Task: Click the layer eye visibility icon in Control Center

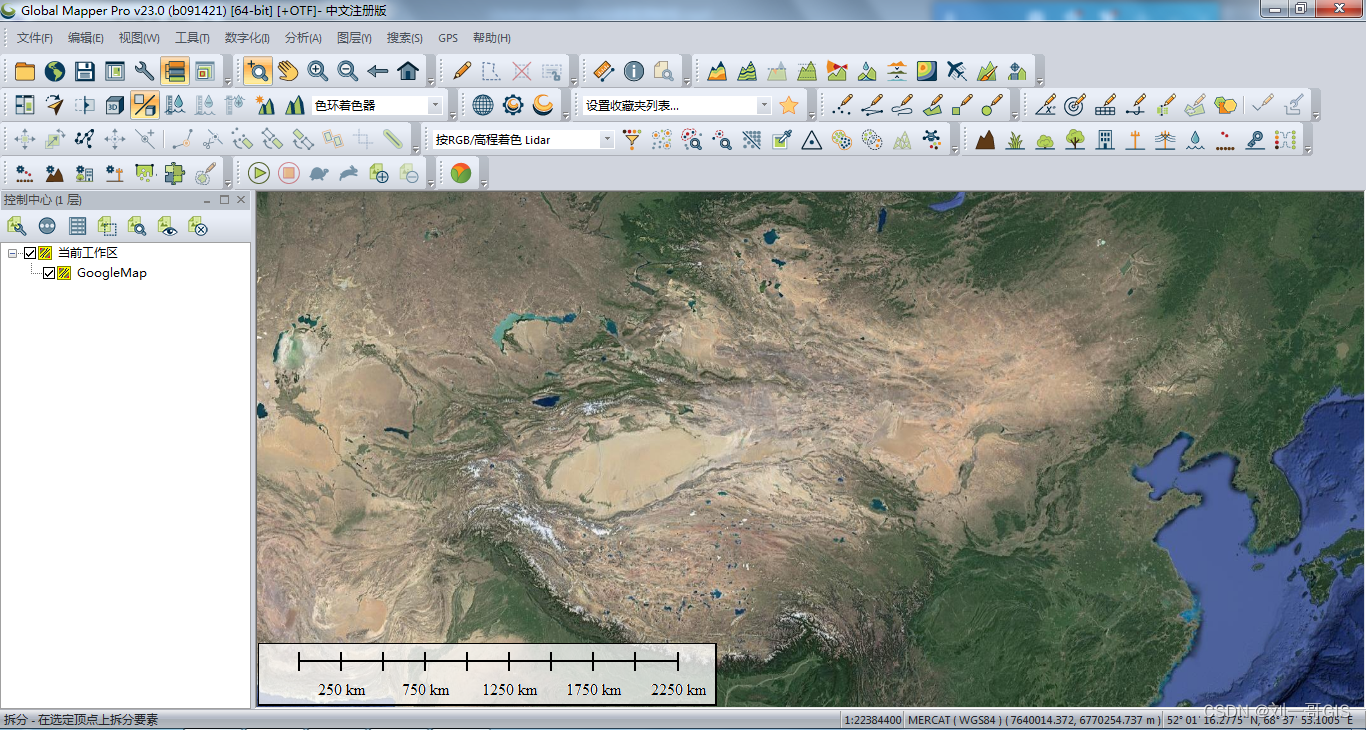Action: tap(167, 227)
